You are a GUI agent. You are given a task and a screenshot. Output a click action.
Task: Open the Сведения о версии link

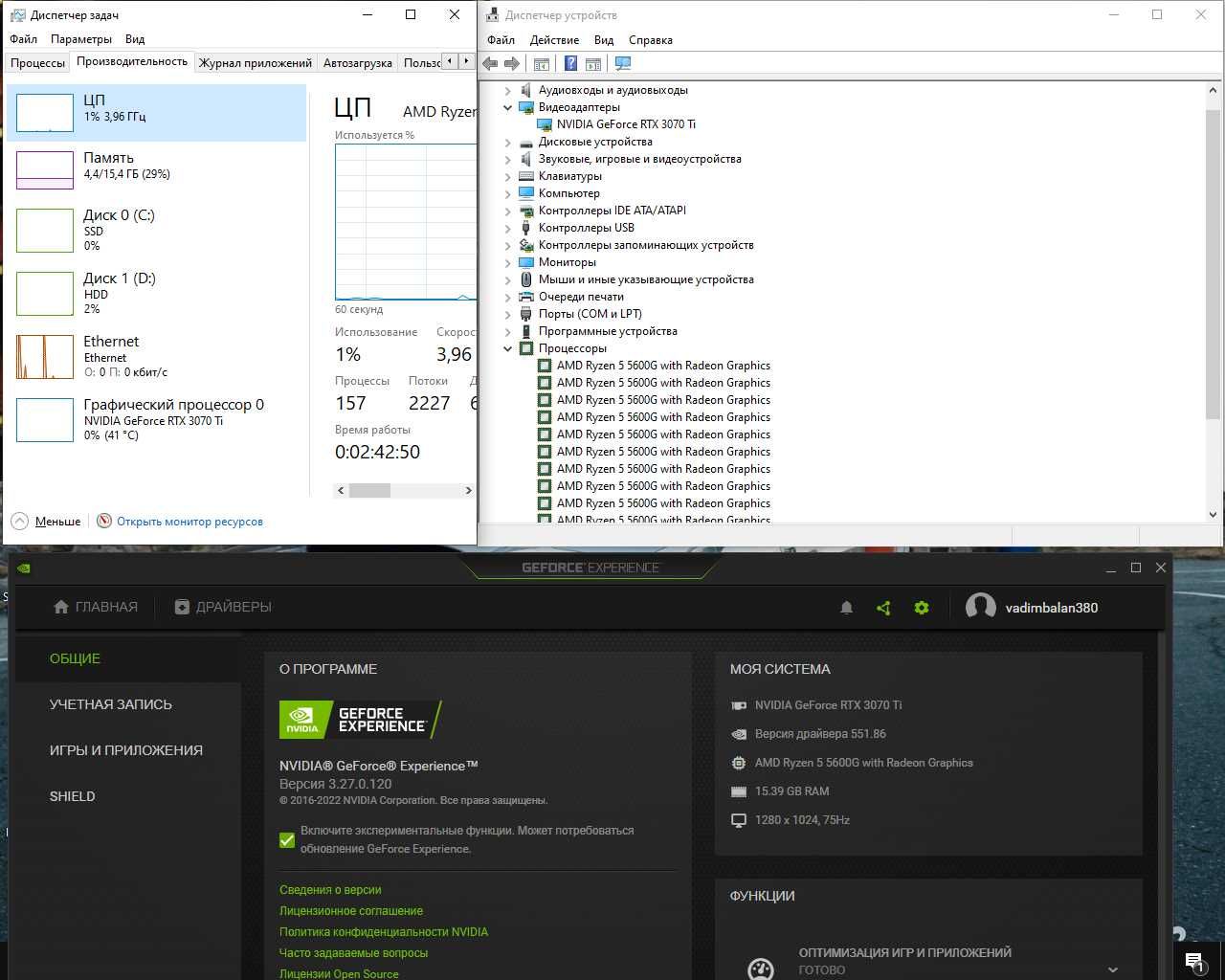point(330,890)
